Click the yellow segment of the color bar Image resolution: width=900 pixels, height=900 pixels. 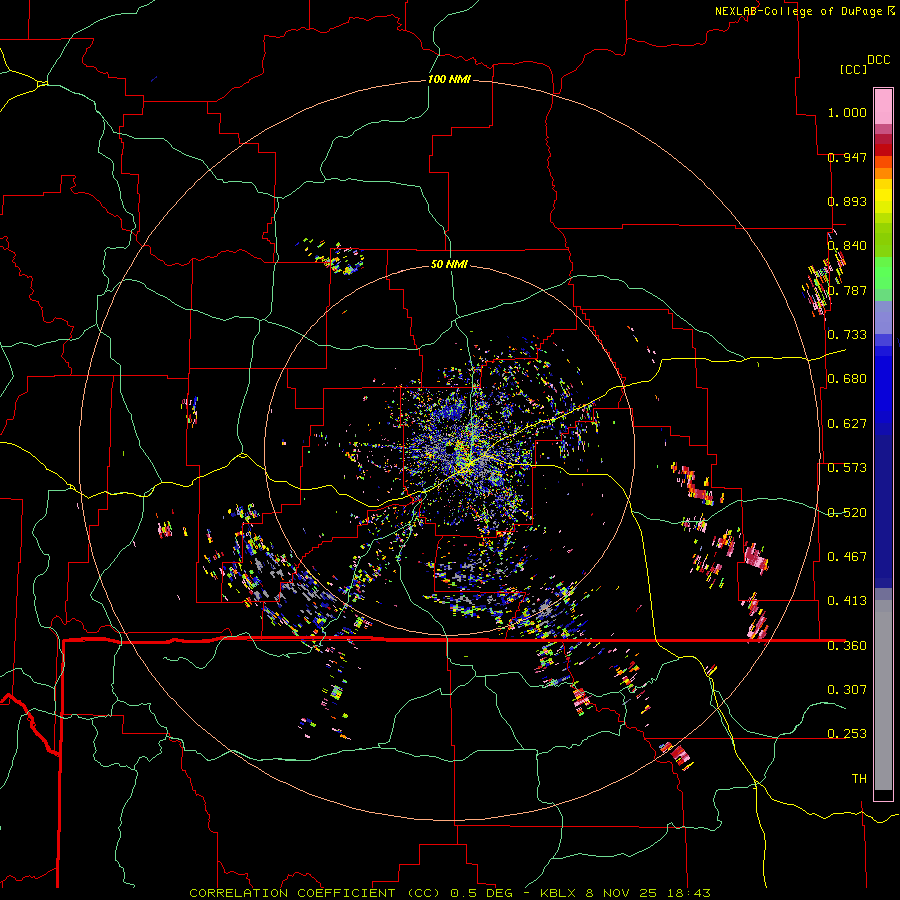tap(883, 196)
